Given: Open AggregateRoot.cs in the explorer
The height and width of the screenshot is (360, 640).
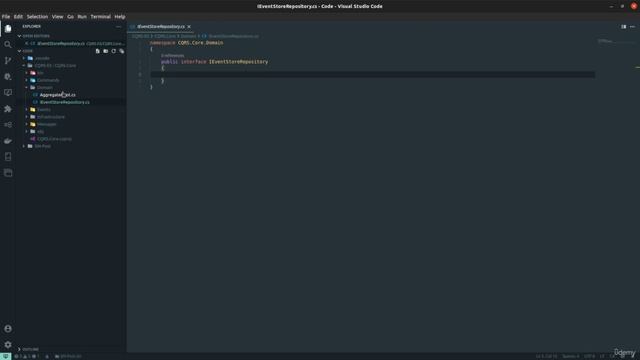Looking at the screenshot, I should (58, 95).
